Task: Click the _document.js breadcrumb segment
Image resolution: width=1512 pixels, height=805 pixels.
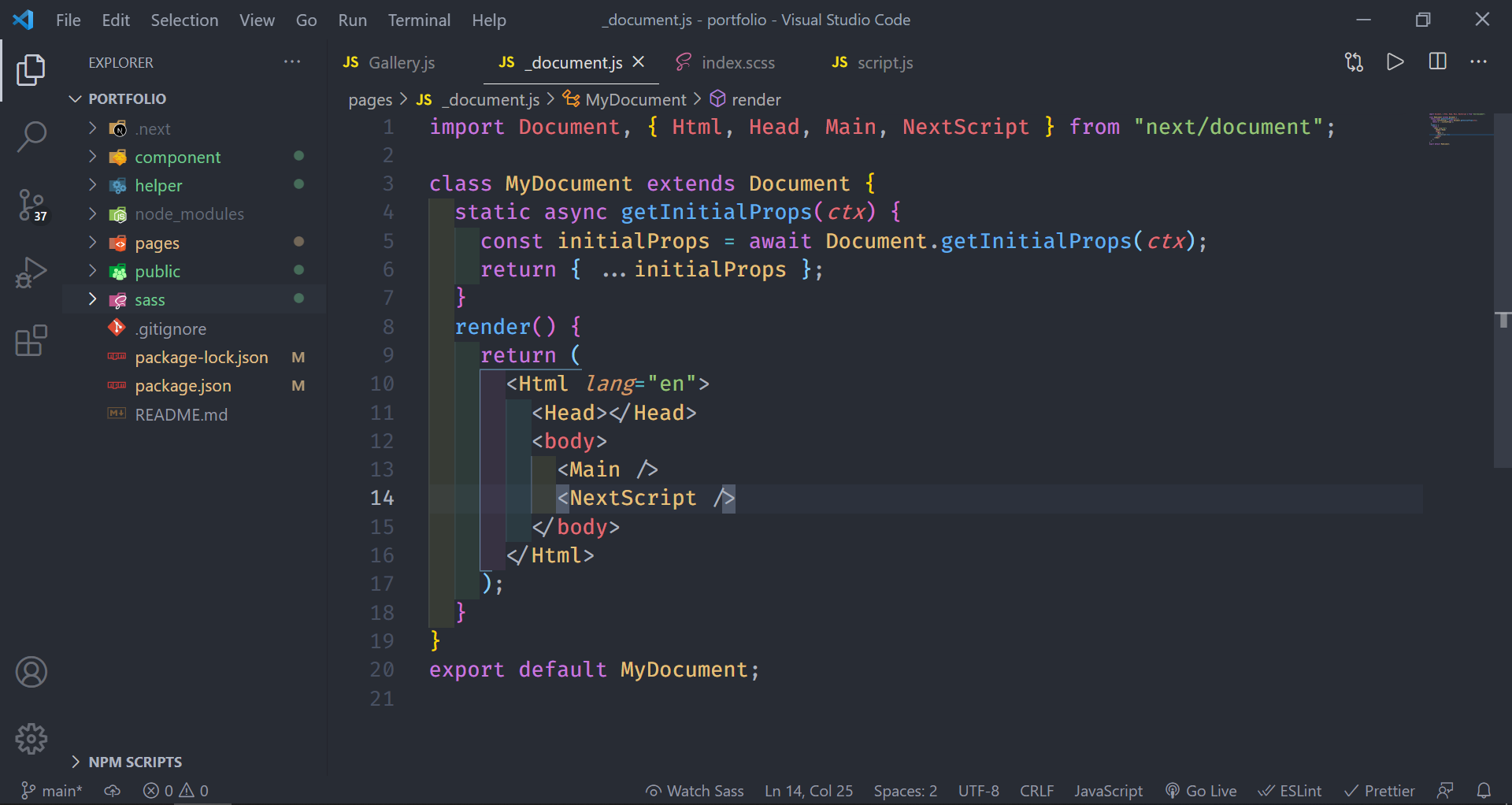Action: [478, 99]
